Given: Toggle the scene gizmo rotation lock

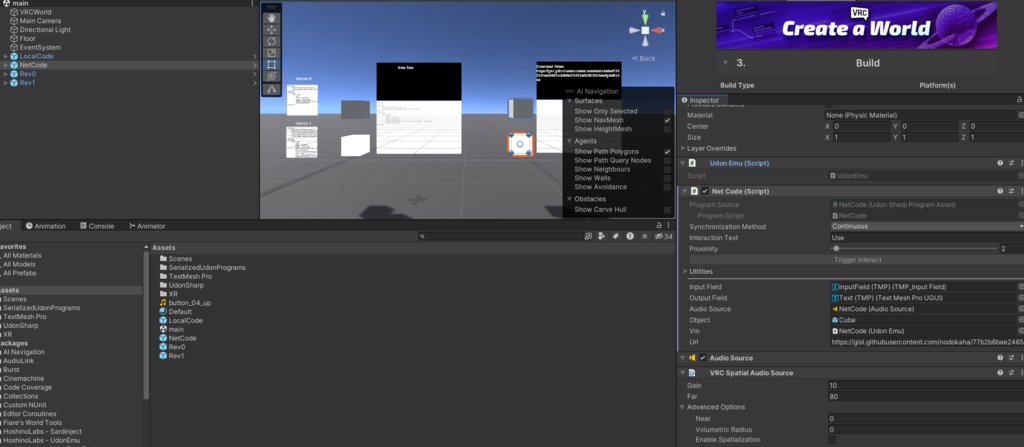Looking at the screenshot, I should (x=664, y=13).
